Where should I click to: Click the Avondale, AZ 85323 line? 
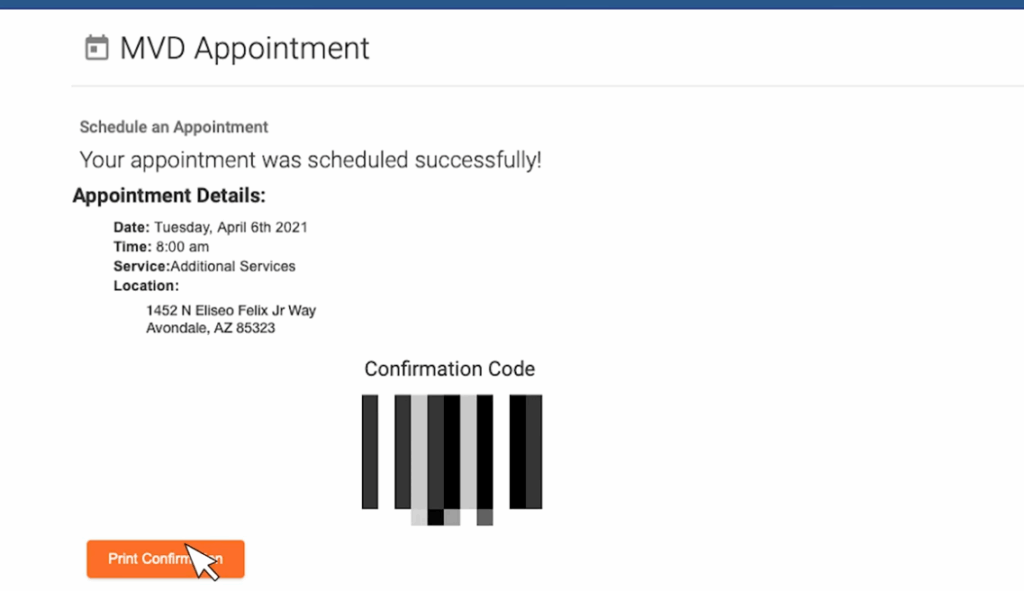coord(210,328)
